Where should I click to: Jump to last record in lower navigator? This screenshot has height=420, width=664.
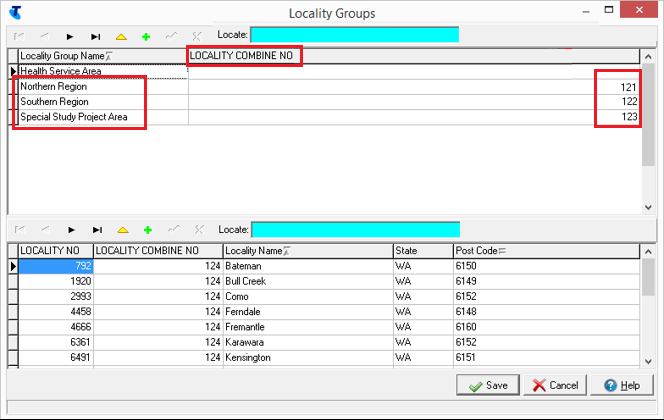click(x=97, y=230)
